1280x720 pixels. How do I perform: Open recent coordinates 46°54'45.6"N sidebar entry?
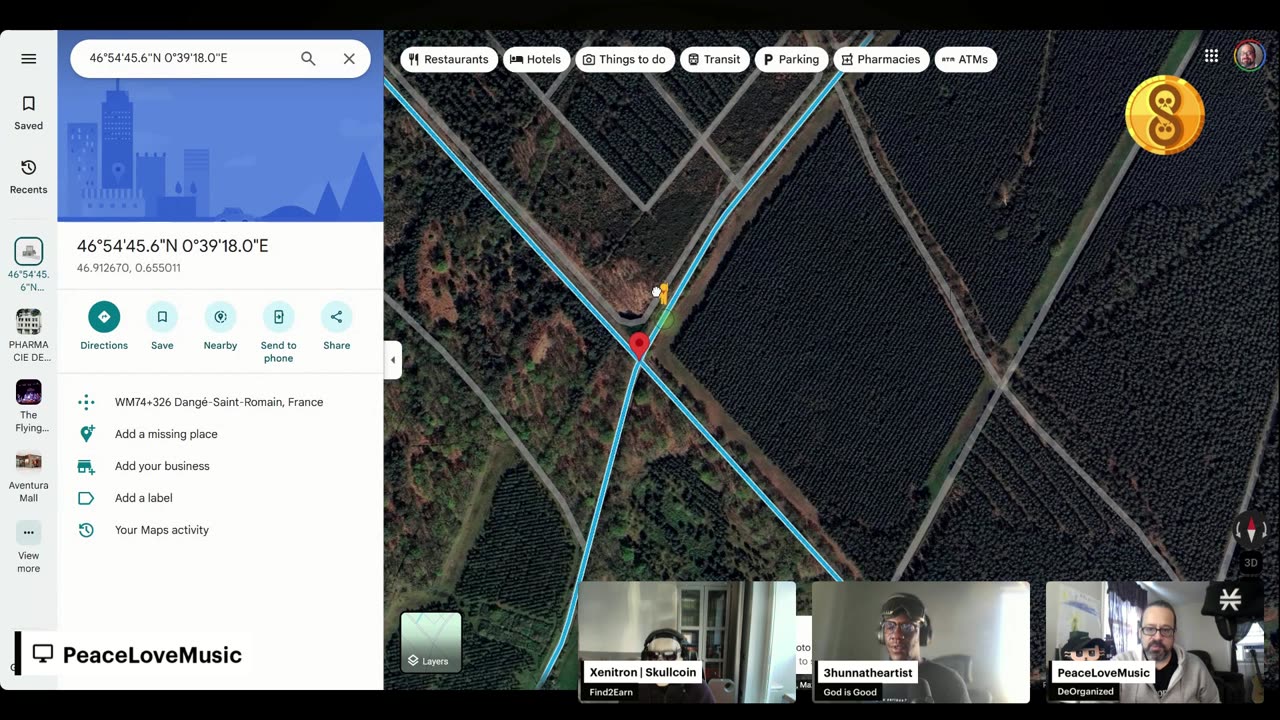28,265
